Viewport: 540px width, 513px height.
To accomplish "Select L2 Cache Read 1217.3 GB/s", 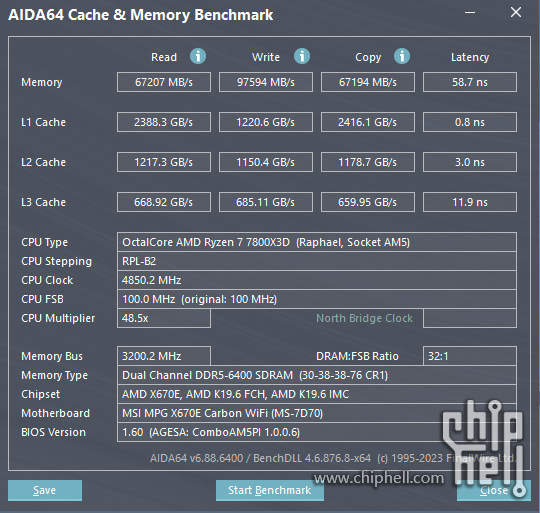I will coord(164,162).
